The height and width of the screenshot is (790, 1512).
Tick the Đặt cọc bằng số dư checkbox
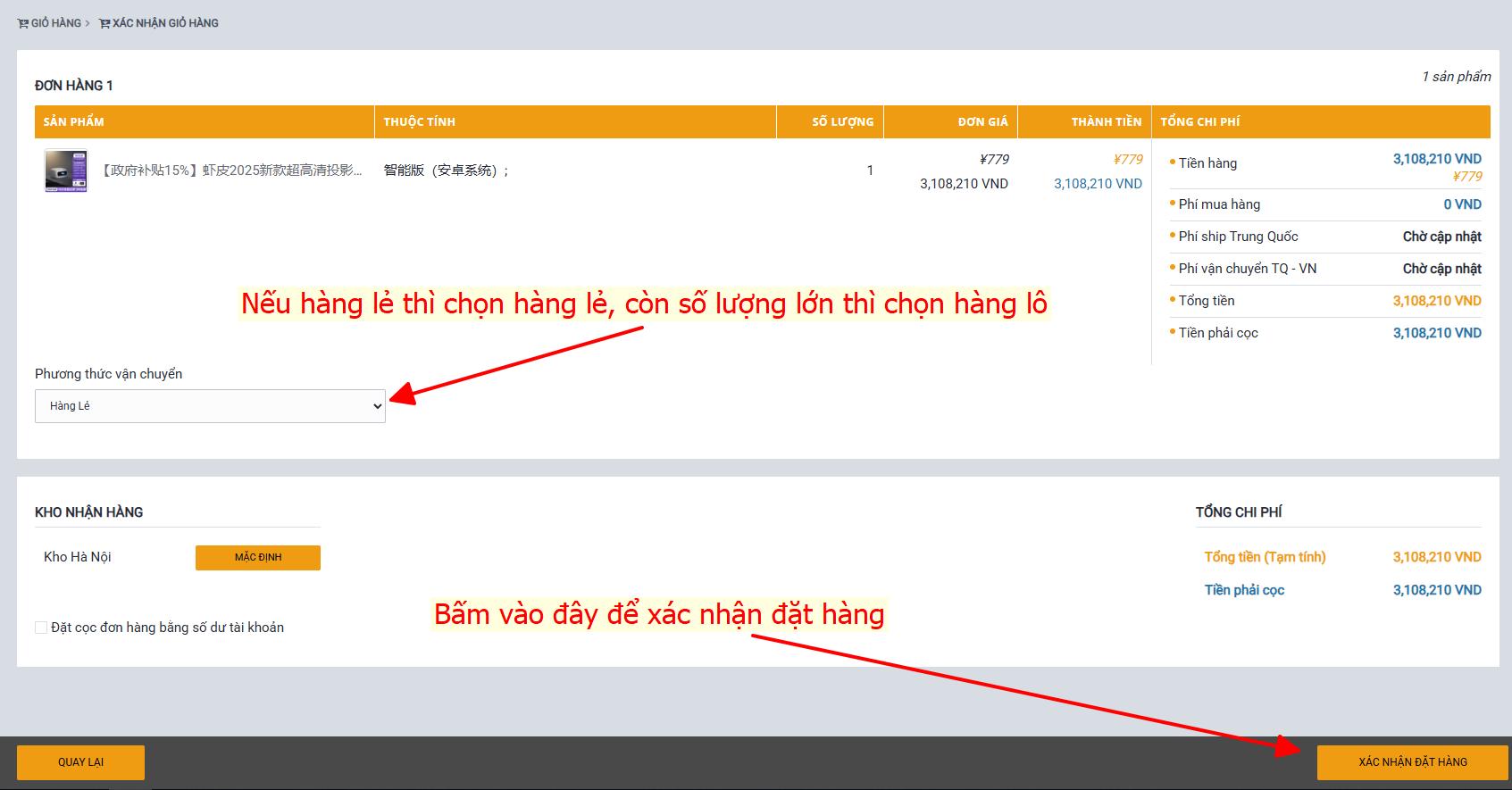point(41,628)
